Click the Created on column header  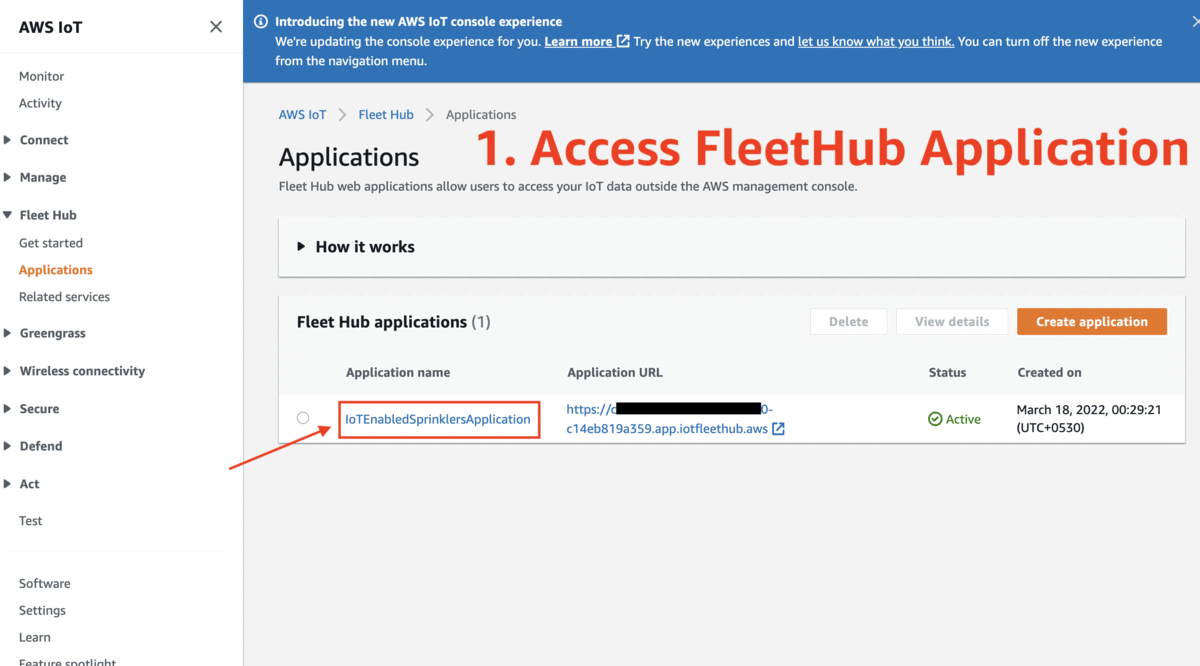pyautogui.click(x=1050, y=373)
